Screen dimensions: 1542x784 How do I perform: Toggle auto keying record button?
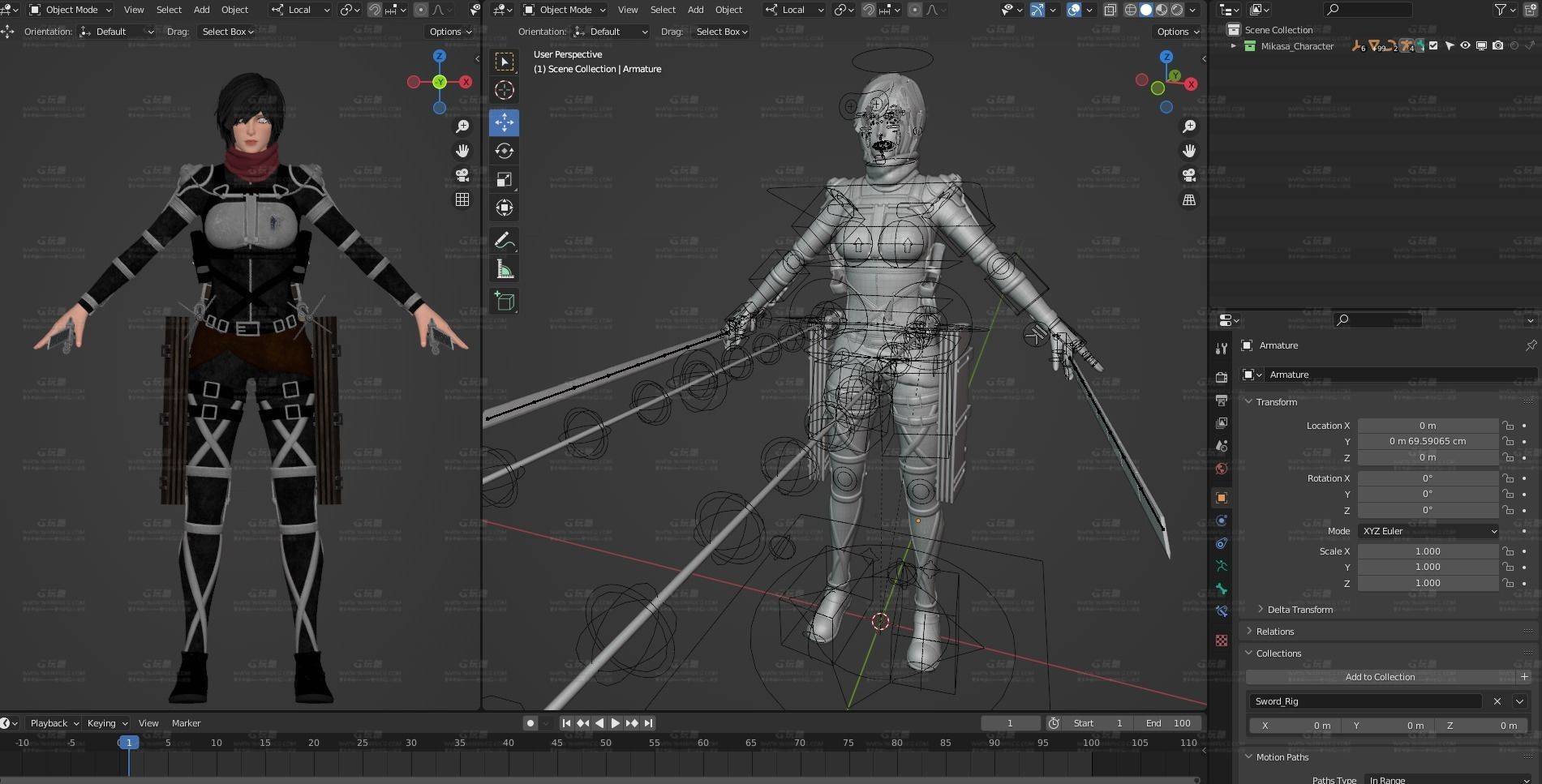click(x=530, y=723)
